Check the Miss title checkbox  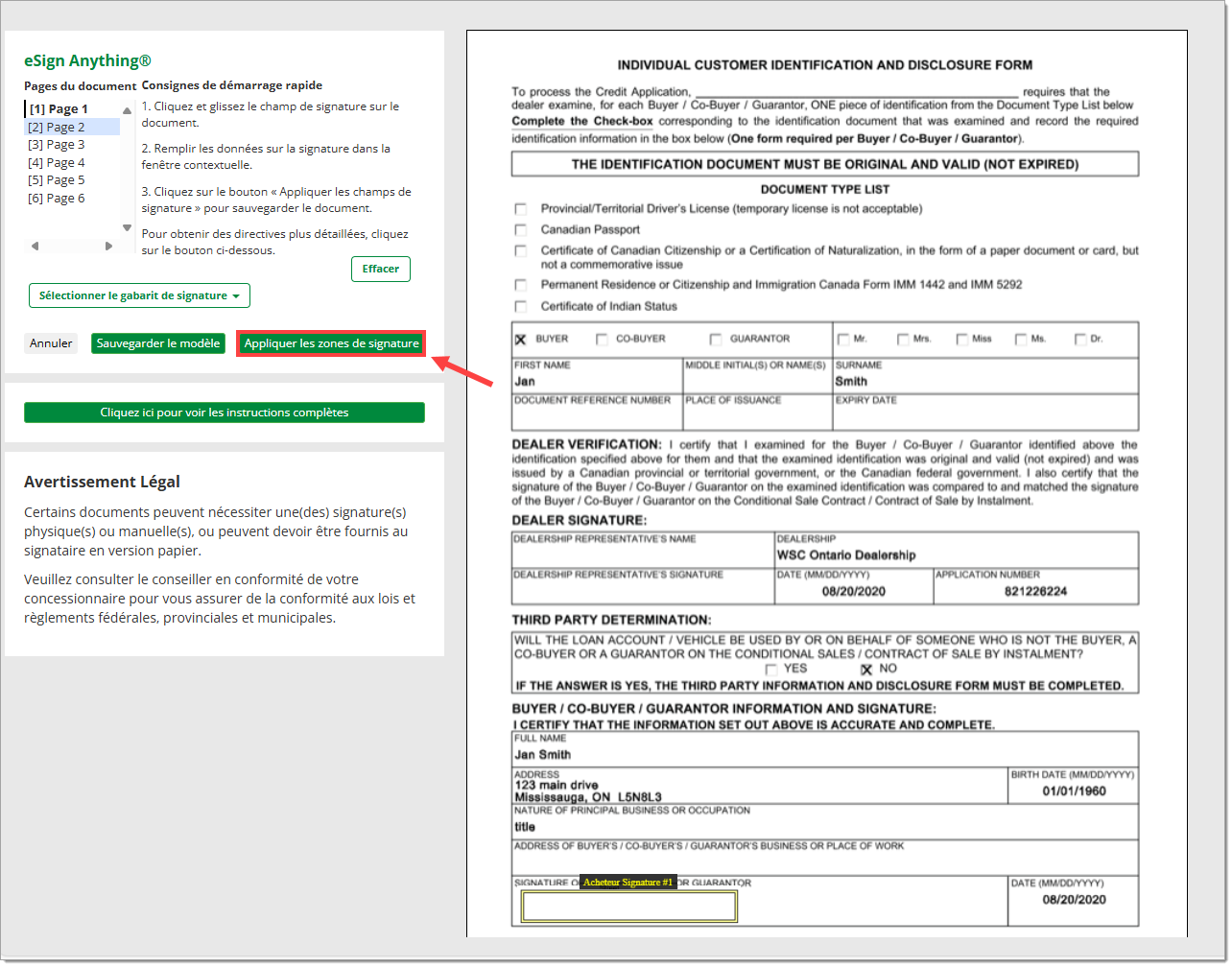pyautogui.click(x=962, y=340)
